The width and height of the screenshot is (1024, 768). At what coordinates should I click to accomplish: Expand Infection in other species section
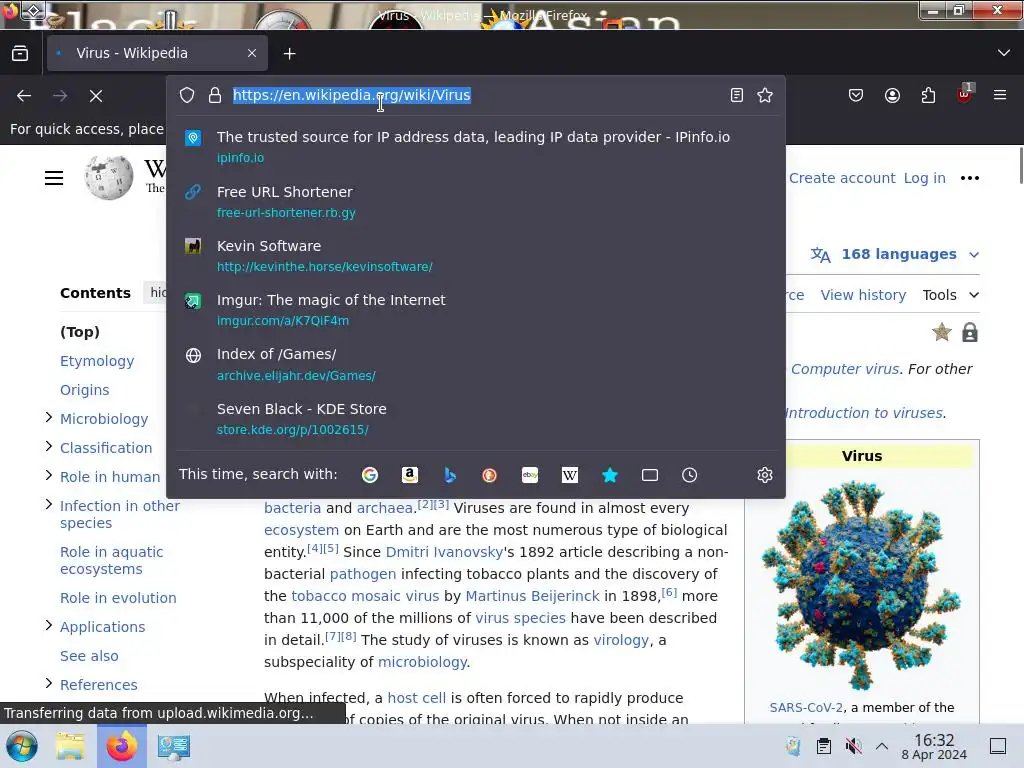pos(48,504)
